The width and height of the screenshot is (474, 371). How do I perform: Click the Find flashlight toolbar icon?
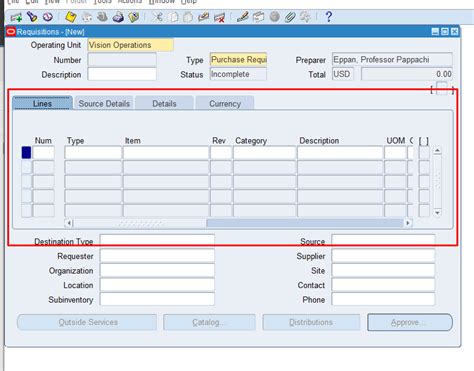(x=32, y=17)
